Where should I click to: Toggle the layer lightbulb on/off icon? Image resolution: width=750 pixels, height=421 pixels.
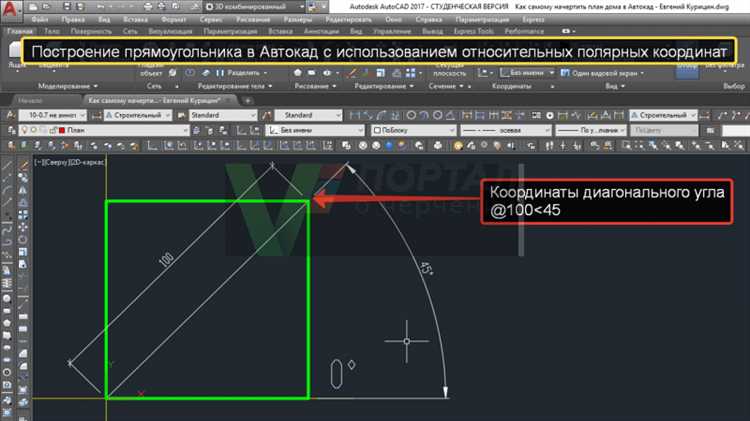tap(23, 130)
